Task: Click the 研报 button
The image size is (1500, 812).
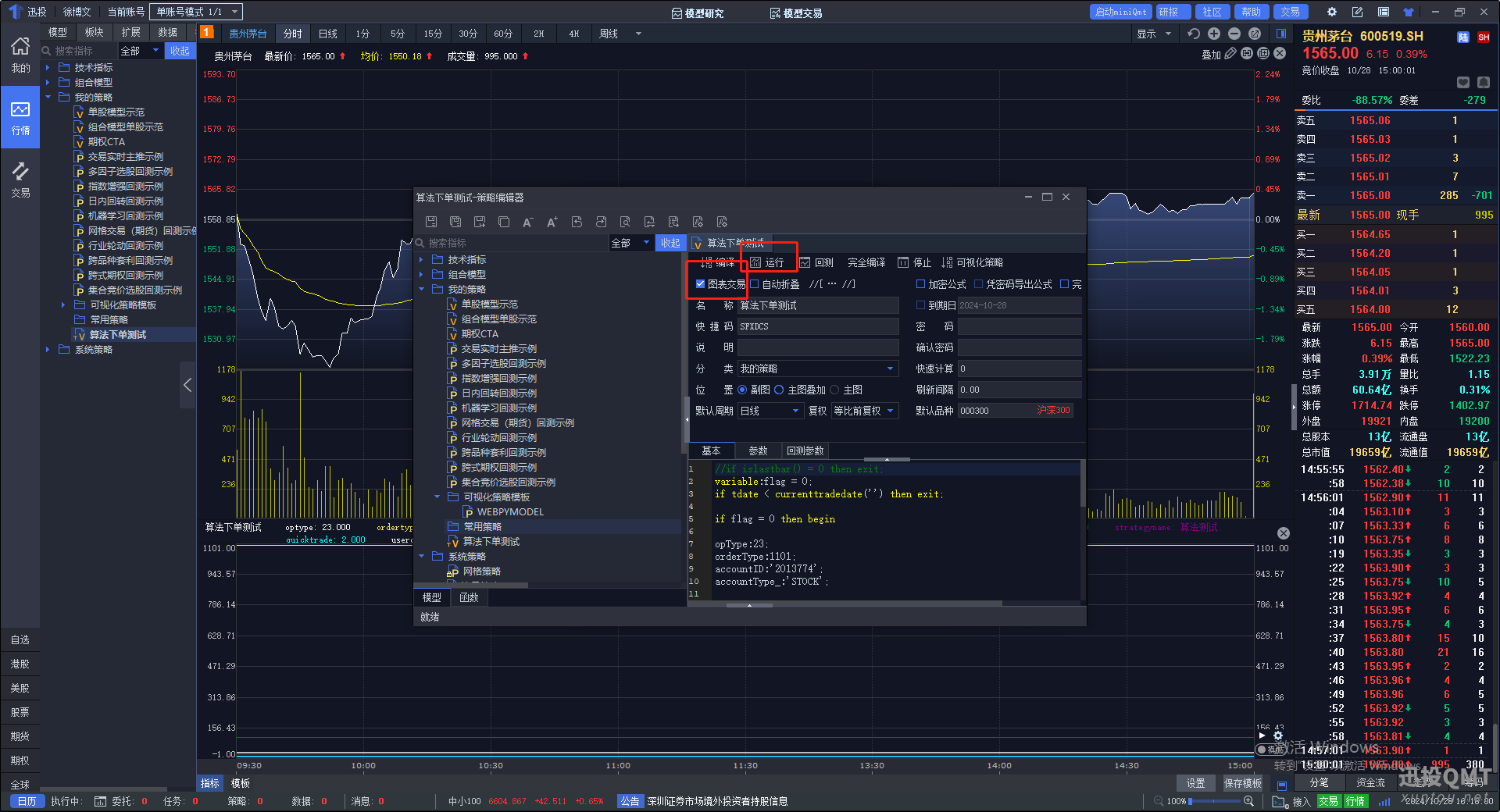Action: click(x=1173, y=12)
